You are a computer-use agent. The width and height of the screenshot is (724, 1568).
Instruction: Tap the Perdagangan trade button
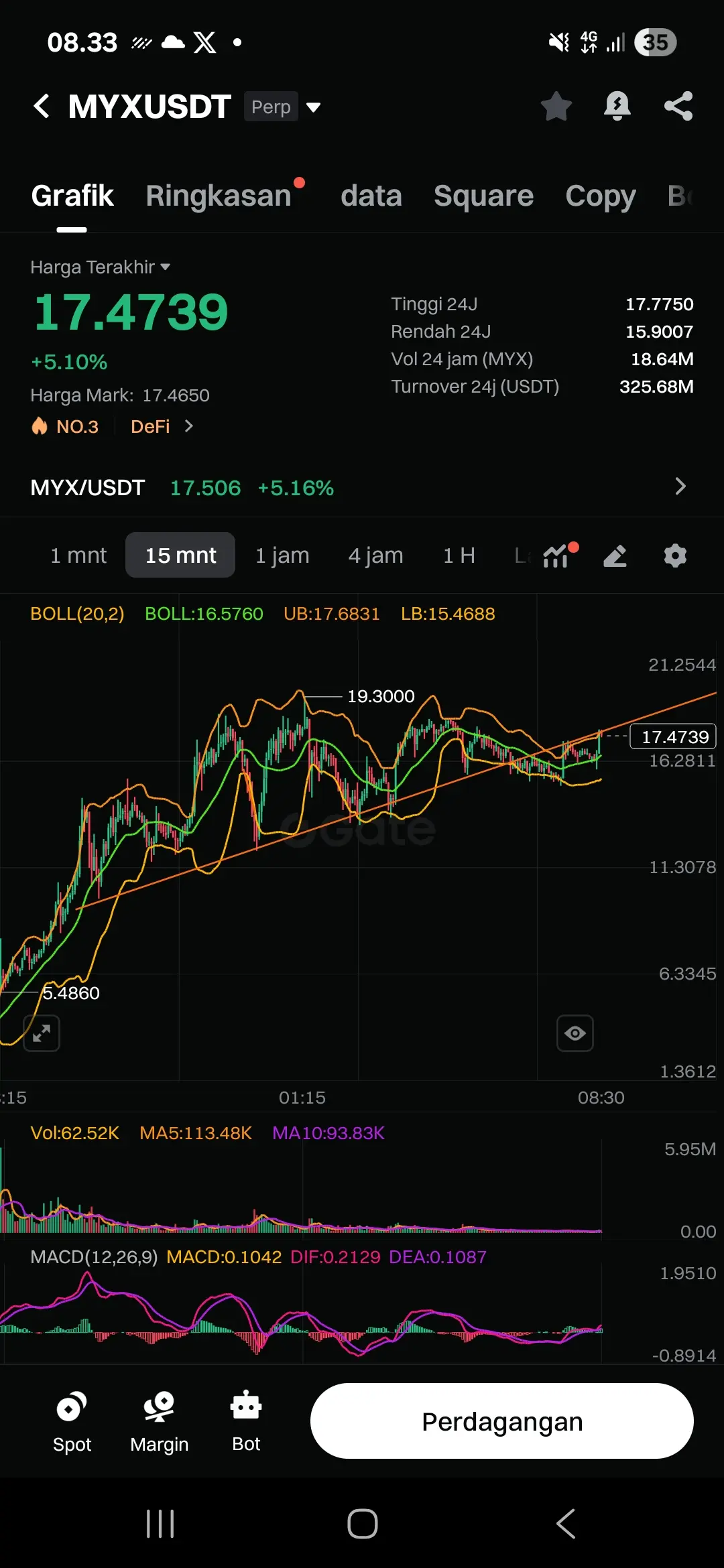coord(501,1421)
